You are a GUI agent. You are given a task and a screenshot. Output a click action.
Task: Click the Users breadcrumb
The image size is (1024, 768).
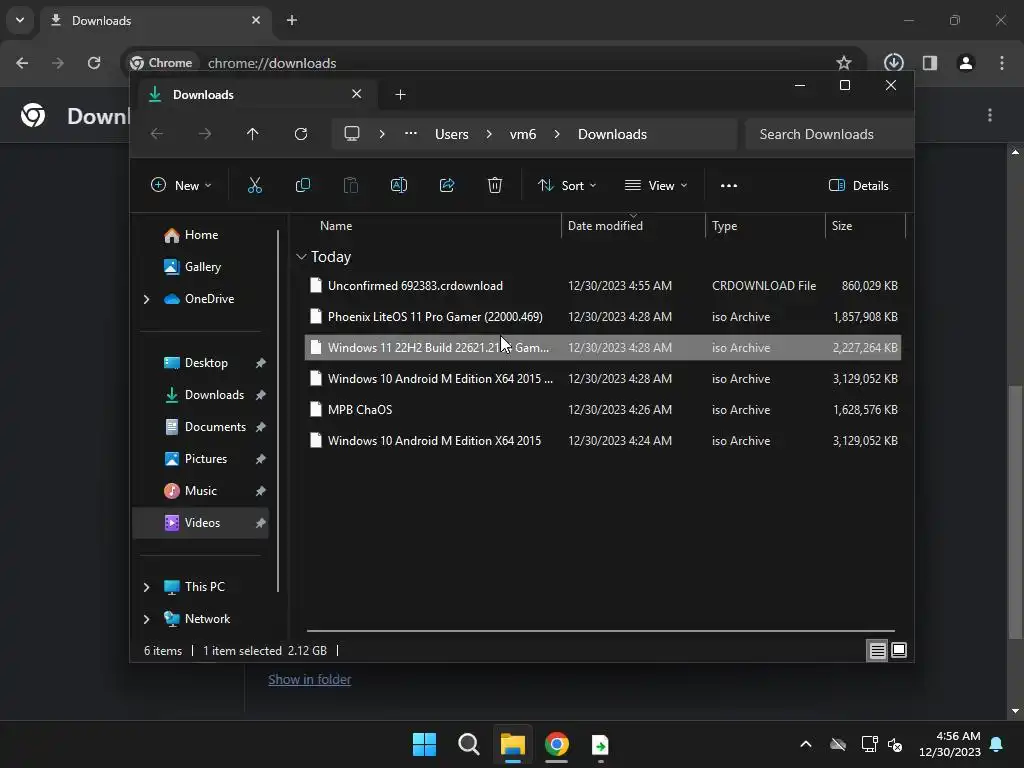[x=452, y=134]
